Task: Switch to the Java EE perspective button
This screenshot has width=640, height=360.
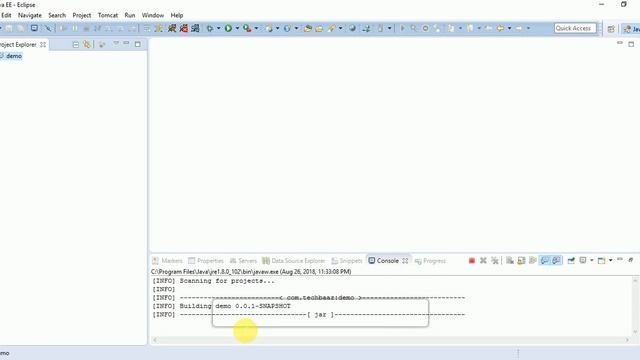Action: click(631, 29)
